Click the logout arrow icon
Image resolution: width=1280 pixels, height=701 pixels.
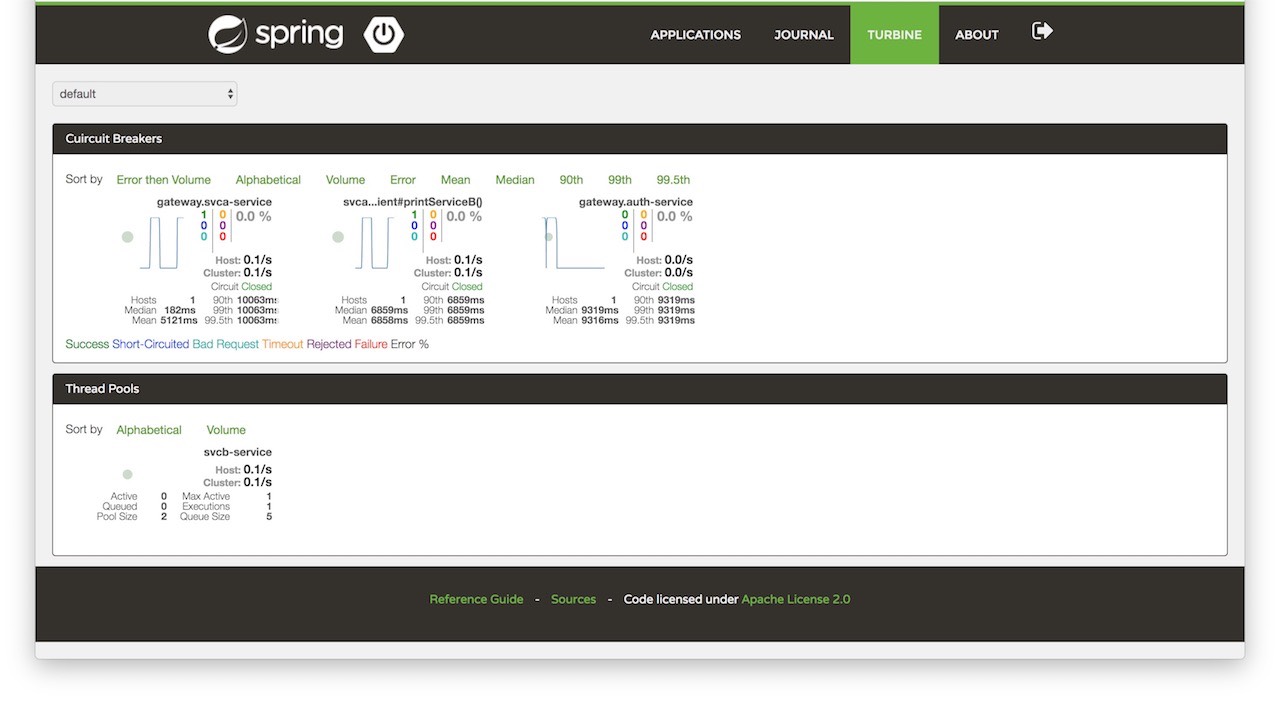(x=1042, y=31)
